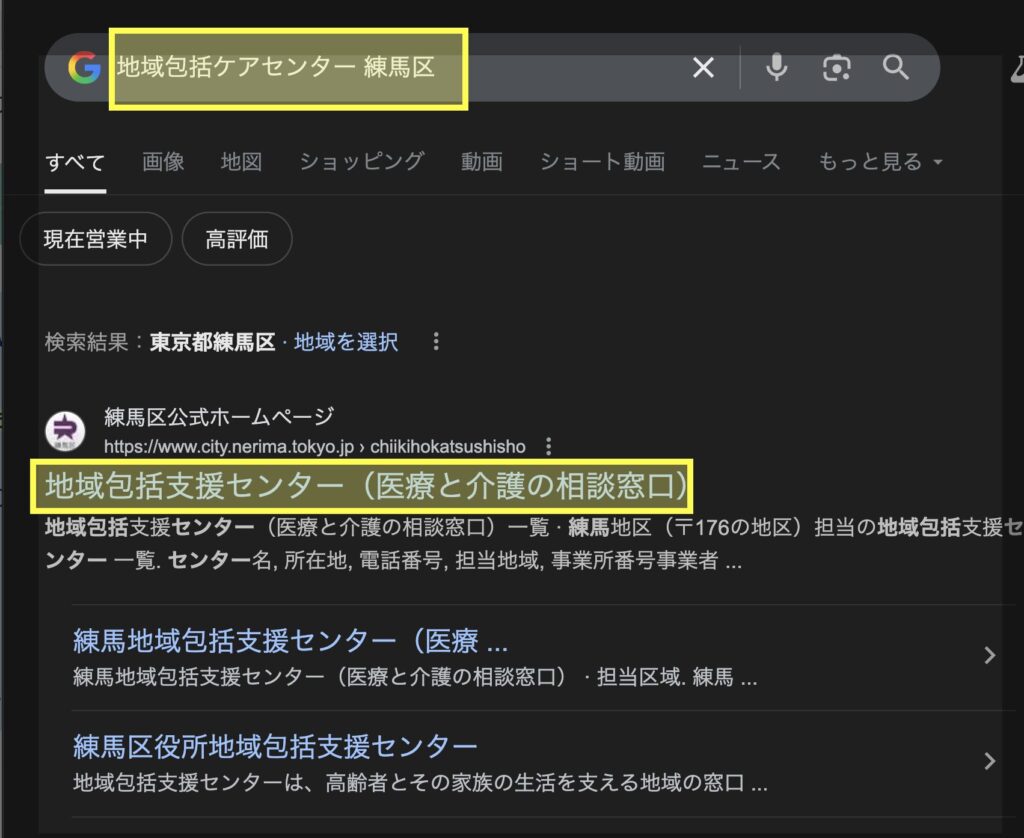
Task: Click the www.city.nerima.tokyo.jp URL text
Action: 315,447
